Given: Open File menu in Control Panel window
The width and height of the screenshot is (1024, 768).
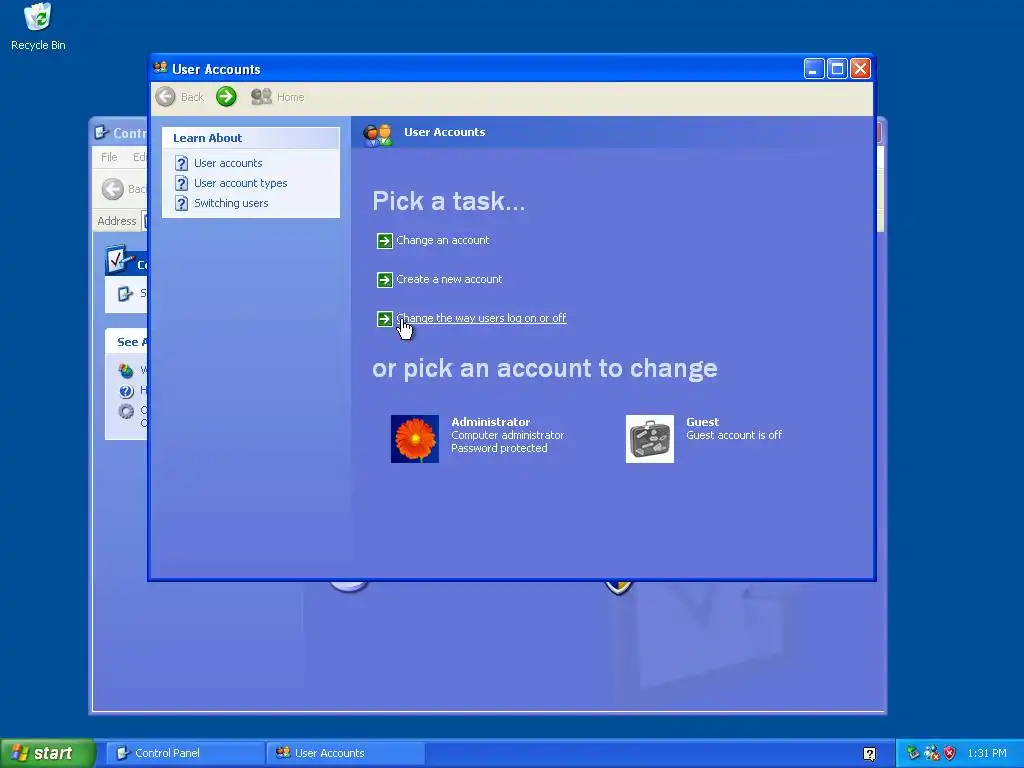Looking at the screenshot, I should coord(109,157).
